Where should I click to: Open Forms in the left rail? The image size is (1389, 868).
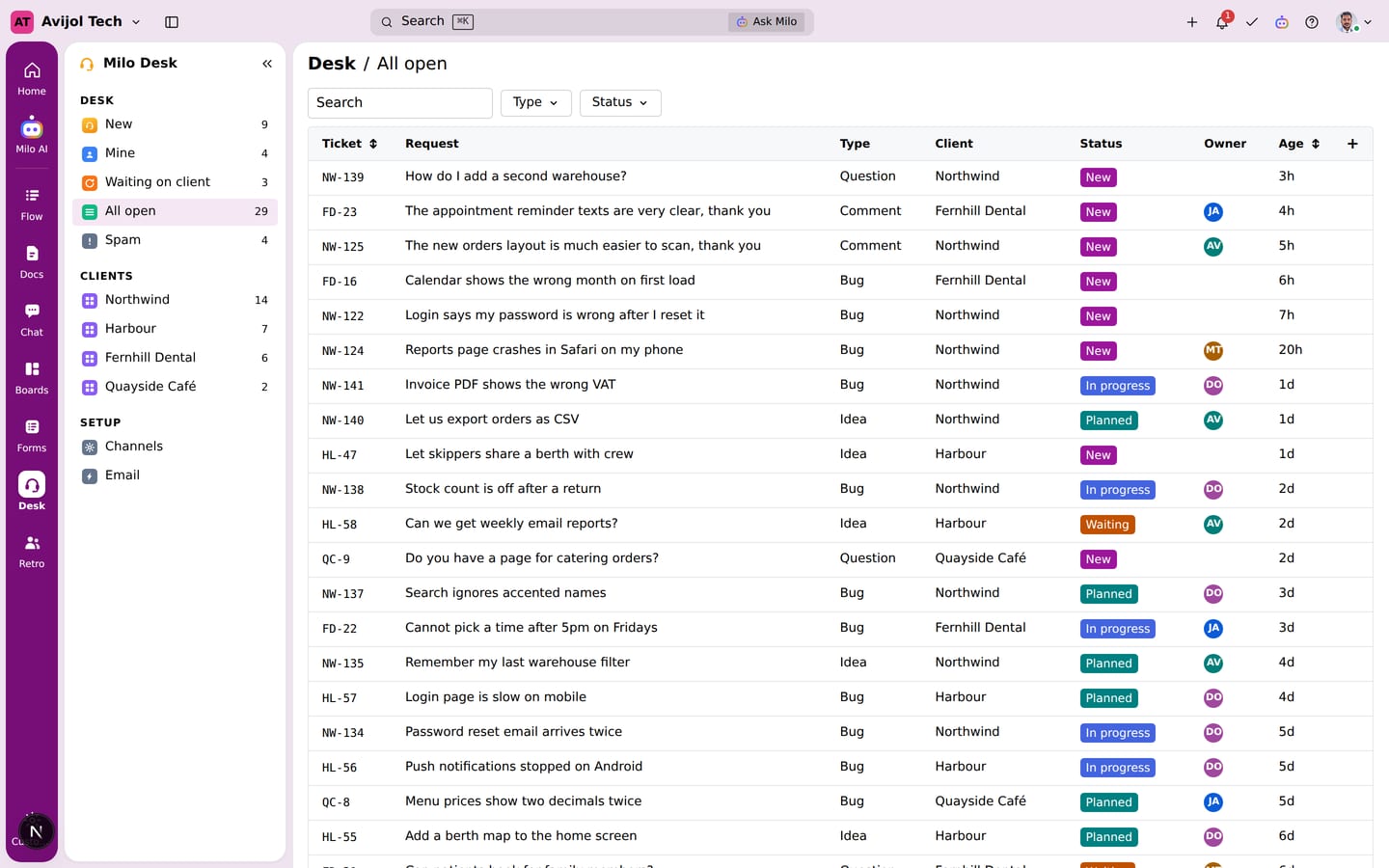click(32, 435)
